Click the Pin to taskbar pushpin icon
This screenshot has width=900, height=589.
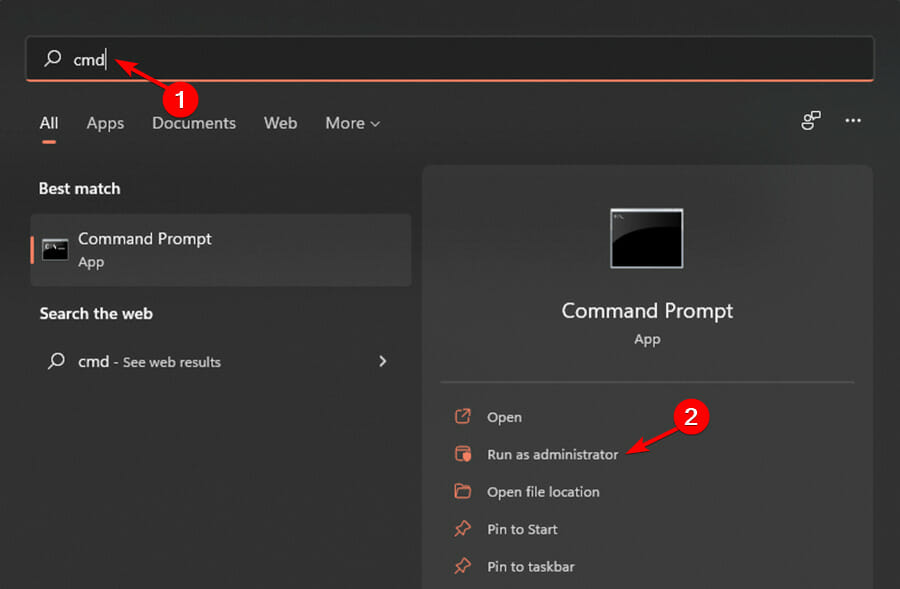tap(463, 566)
